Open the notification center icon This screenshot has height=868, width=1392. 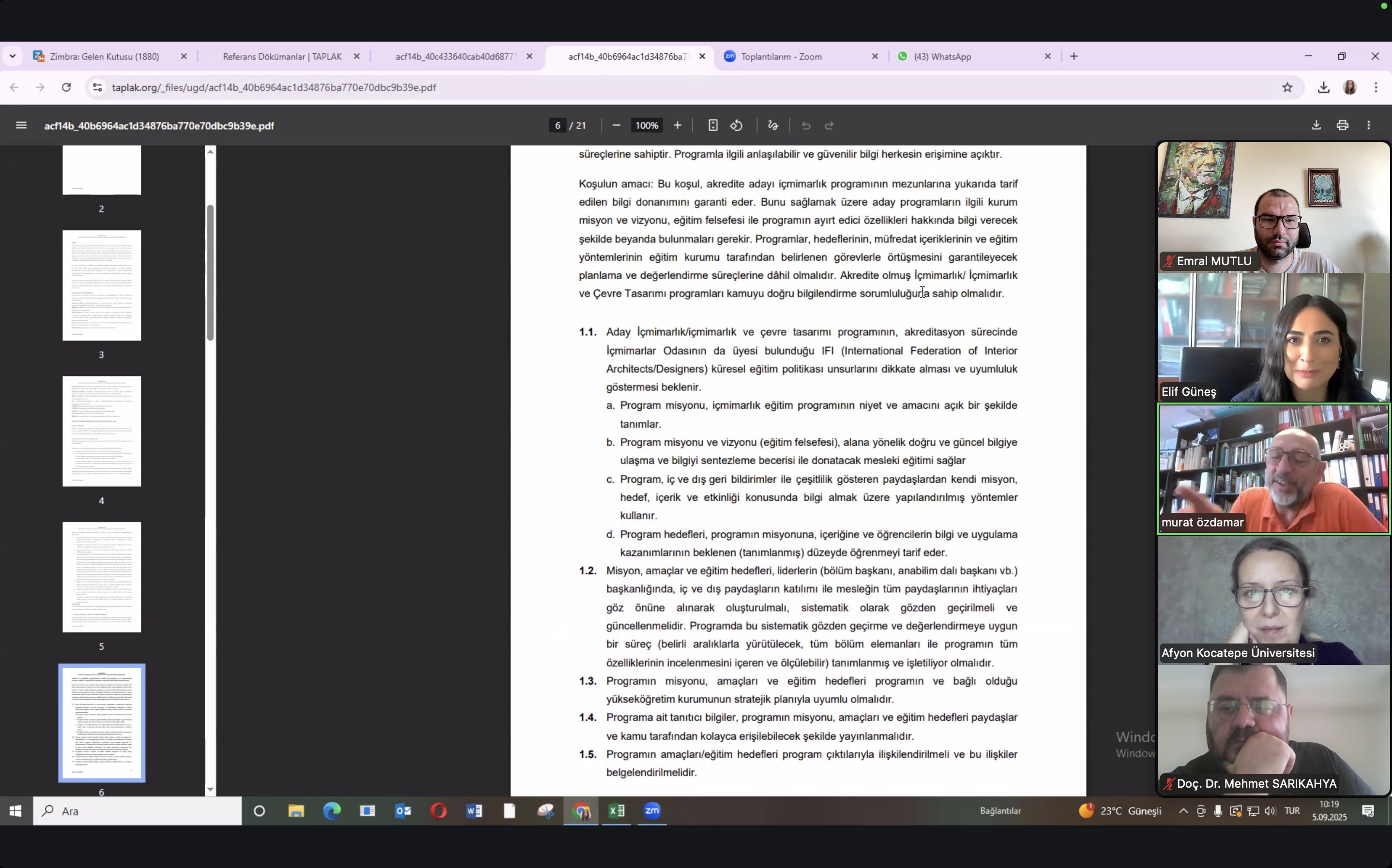click(x=1368, y=810)
